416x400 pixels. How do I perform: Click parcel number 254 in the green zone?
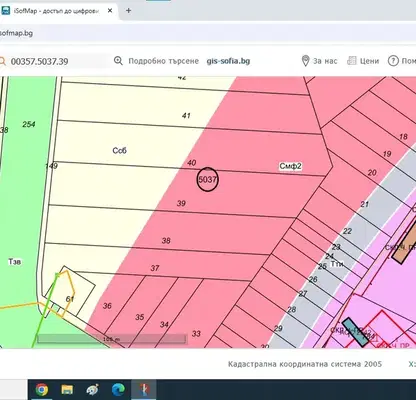(29, 124)
